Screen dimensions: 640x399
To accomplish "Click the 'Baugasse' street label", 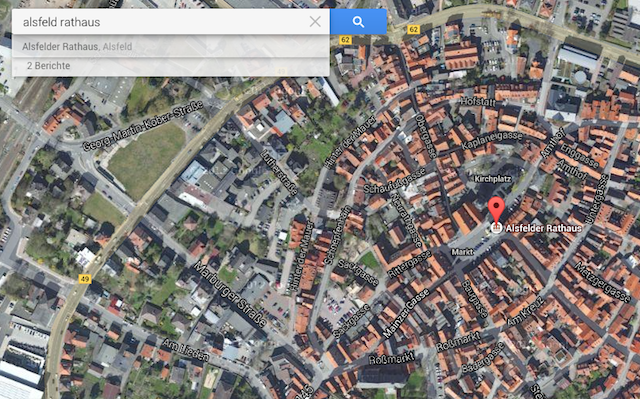I will [474, 299].
